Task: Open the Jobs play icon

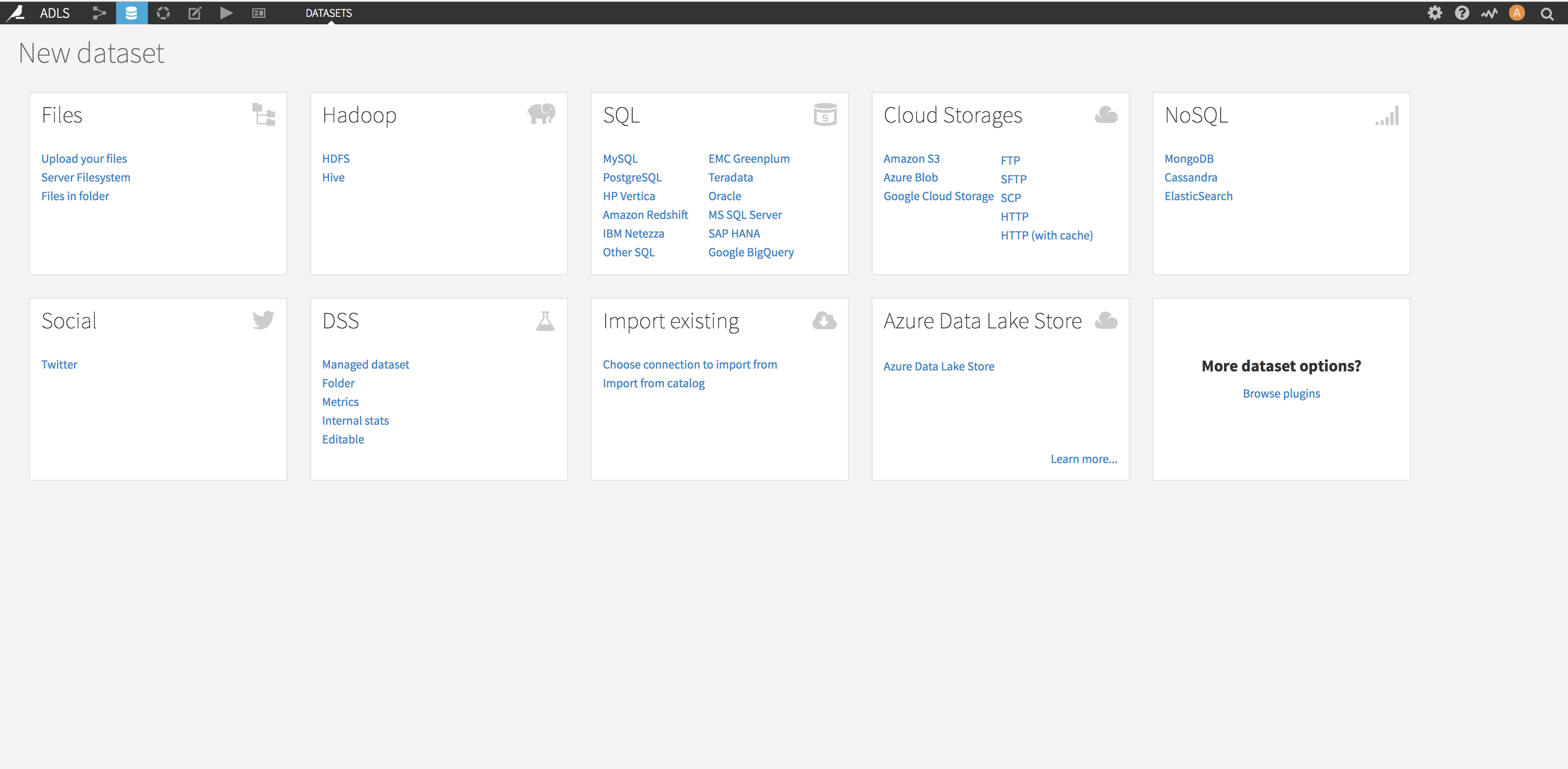Action: click(227, 13)
